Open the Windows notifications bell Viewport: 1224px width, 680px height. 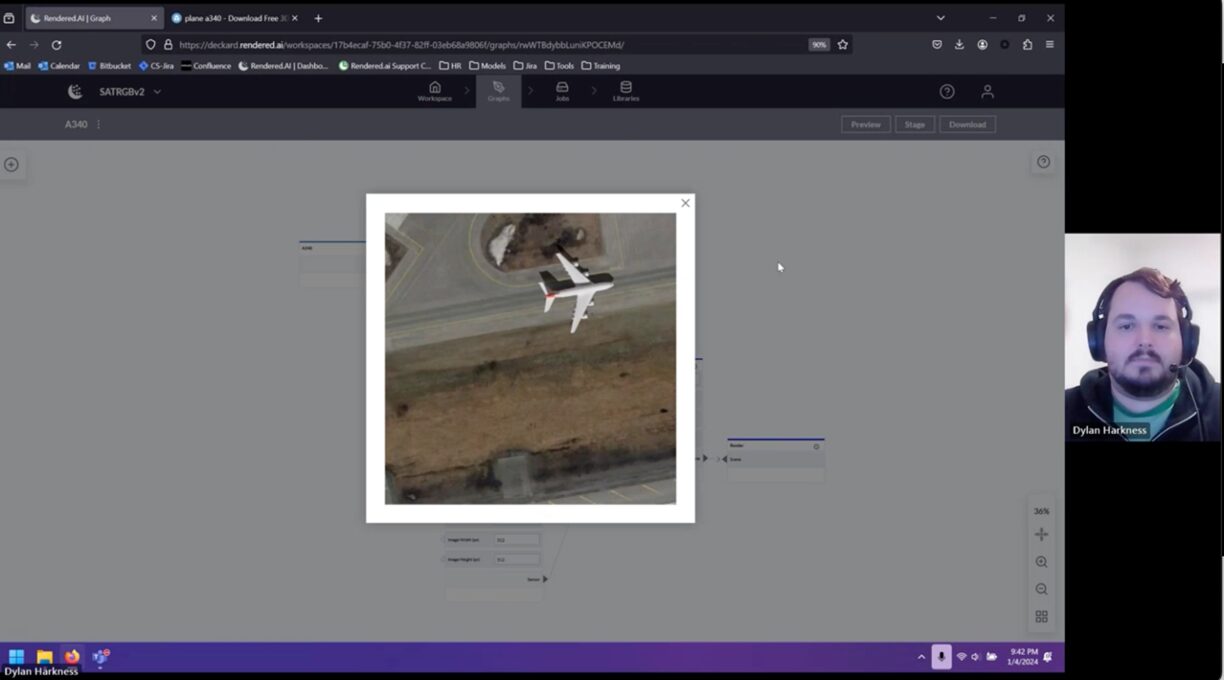pos(1048,657)
